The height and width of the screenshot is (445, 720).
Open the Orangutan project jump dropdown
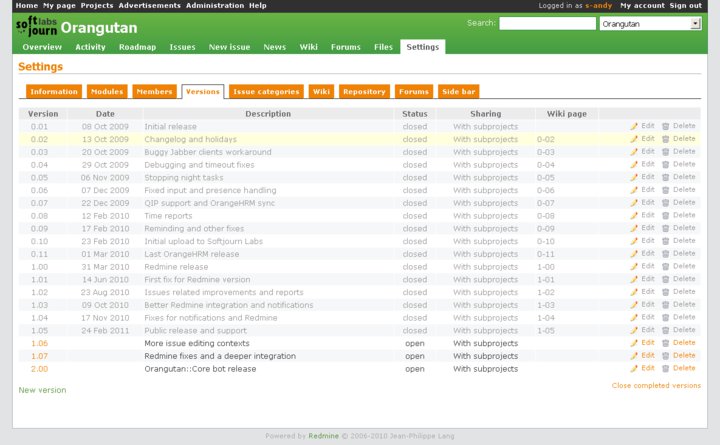(x=650, y=24)
